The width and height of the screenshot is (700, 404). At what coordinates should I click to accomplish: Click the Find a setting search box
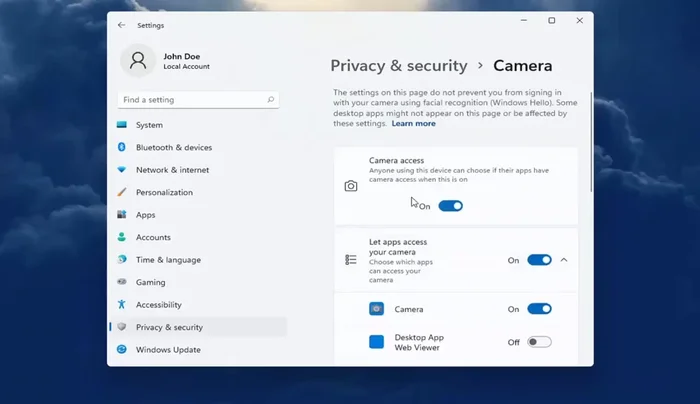190,100
